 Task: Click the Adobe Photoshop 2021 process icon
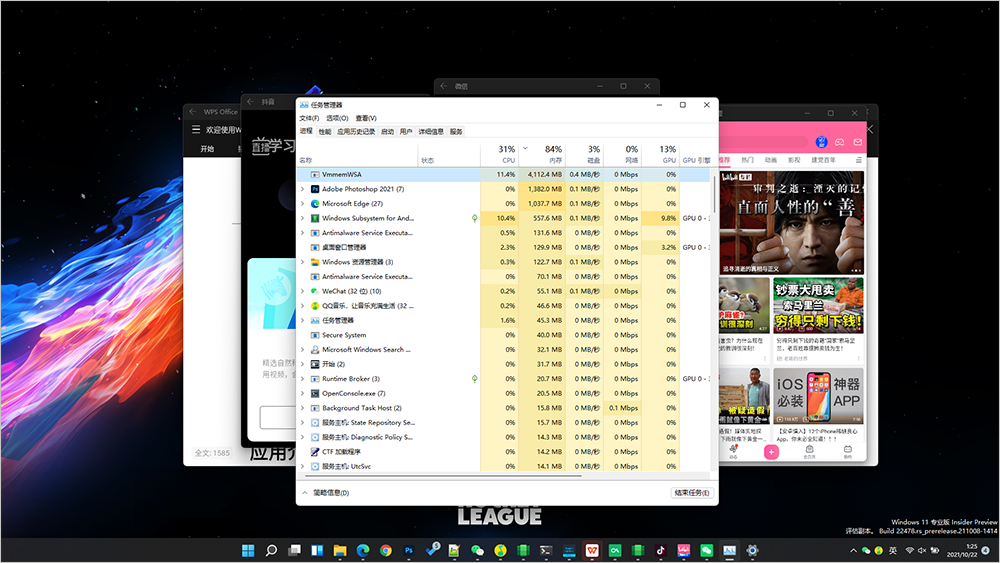pyautogui.click(x=315, y=189)
